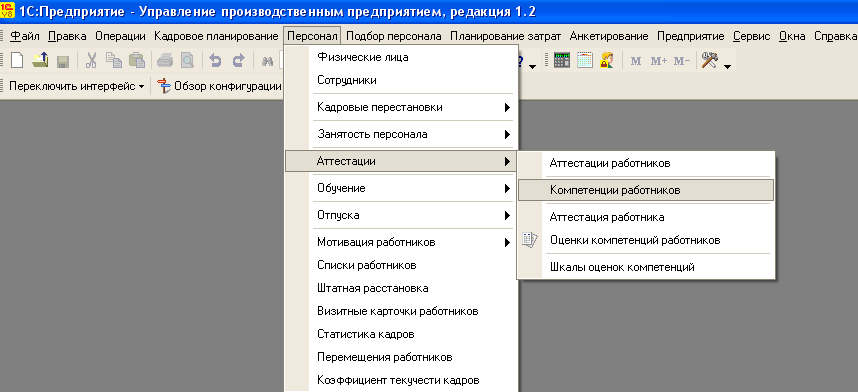Open the Анкетирование menu
Viewport: 858px width, 392px height.
609,37
